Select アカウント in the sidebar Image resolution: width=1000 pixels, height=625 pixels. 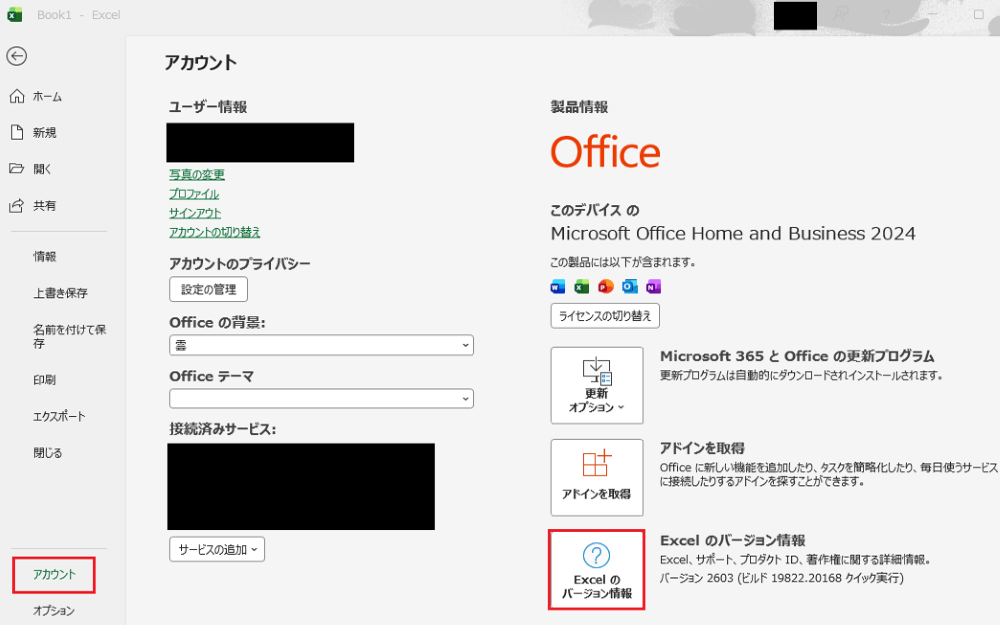[54, 575]
